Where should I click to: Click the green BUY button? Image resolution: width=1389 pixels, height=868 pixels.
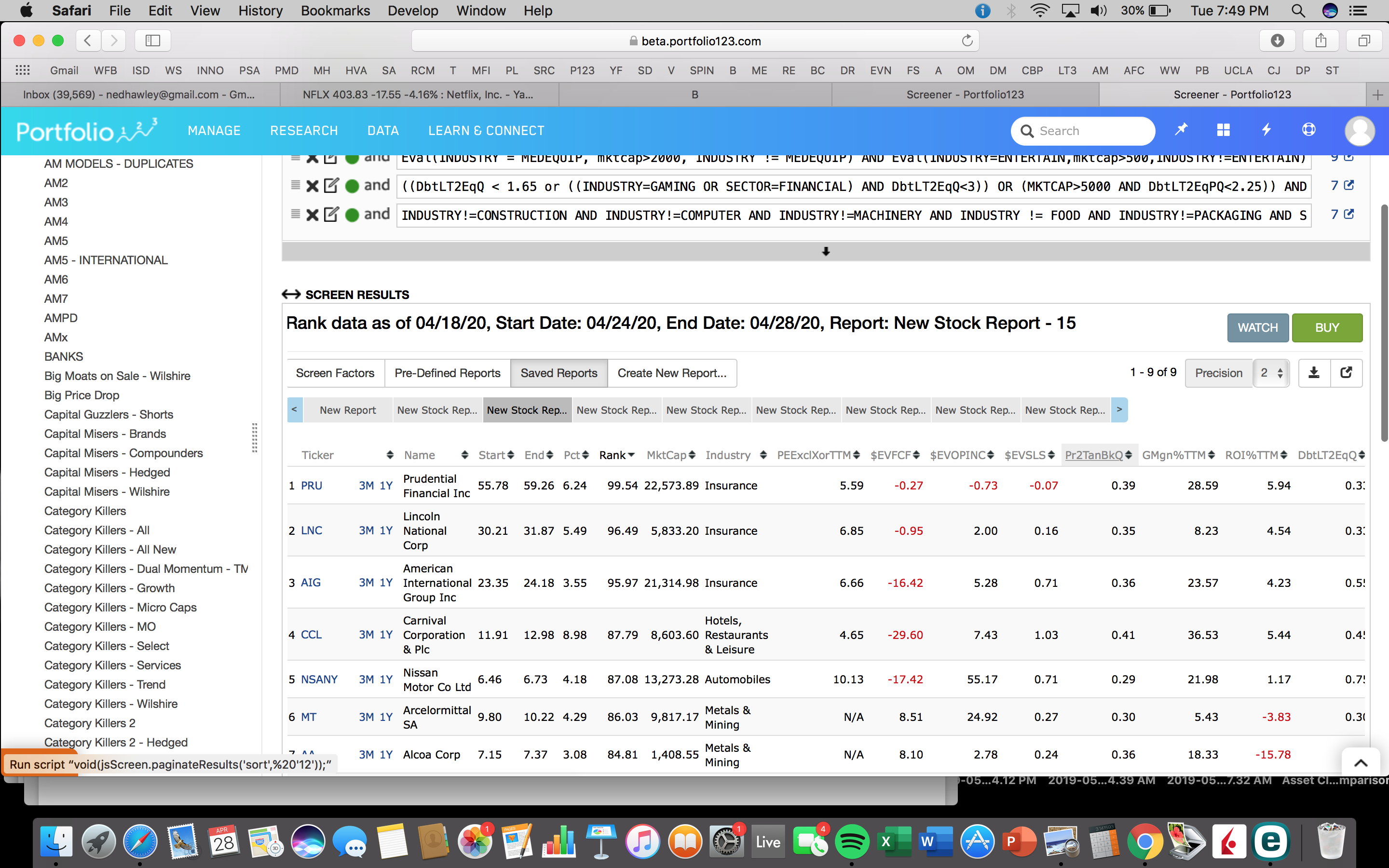tap(1327, 328)
